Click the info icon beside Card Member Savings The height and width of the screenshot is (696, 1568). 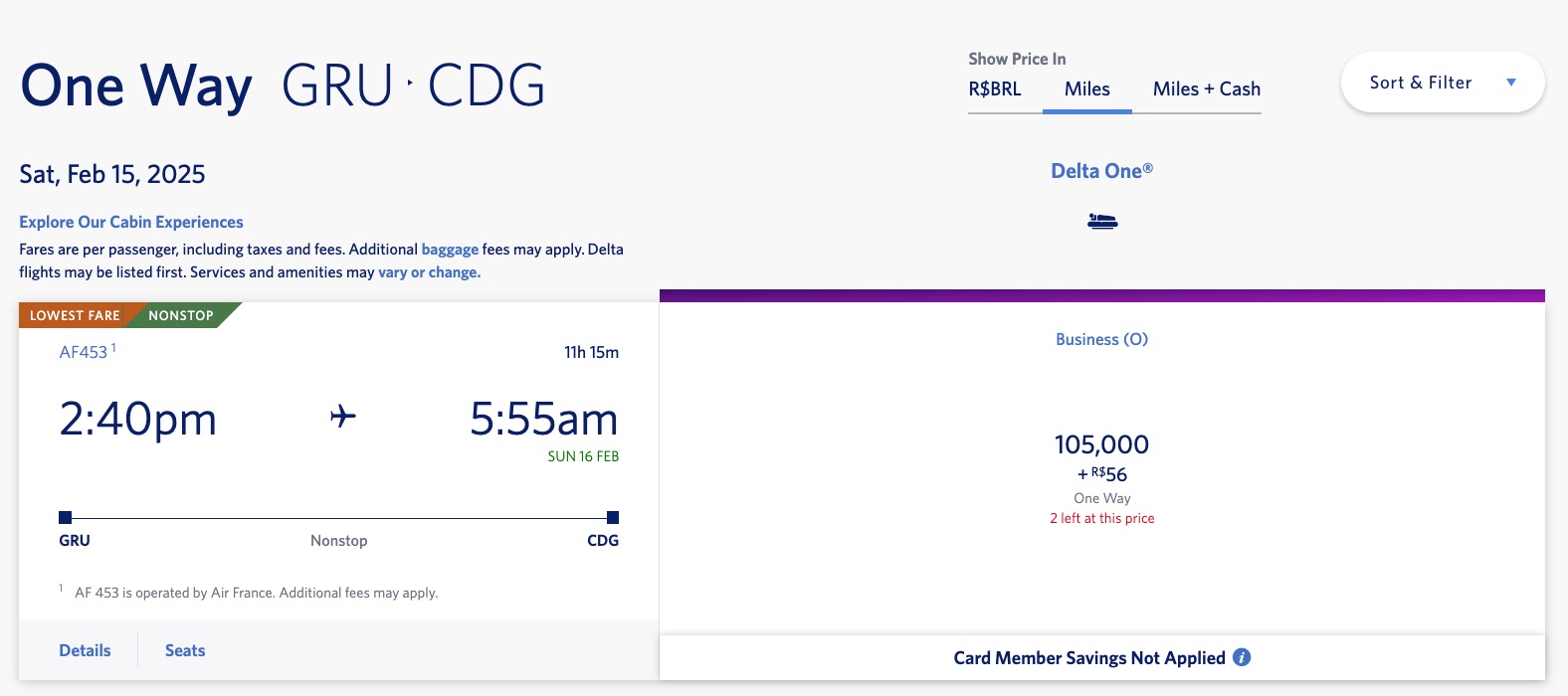1242,657
